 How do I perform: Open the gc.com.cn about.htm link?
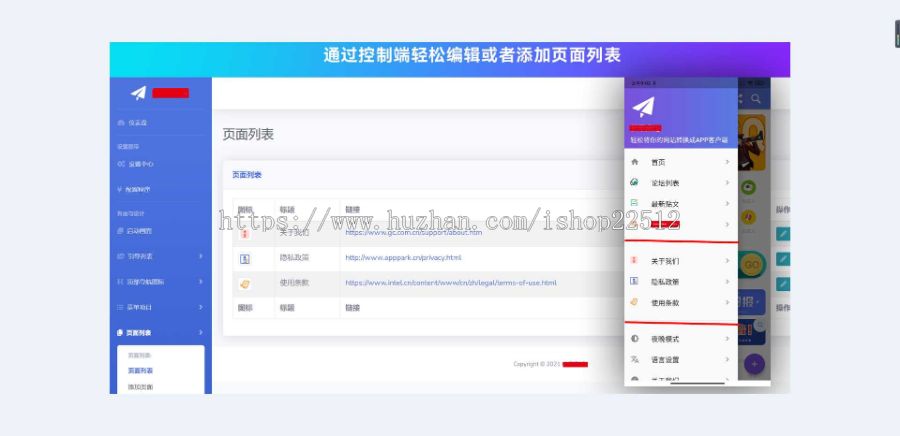413,232
